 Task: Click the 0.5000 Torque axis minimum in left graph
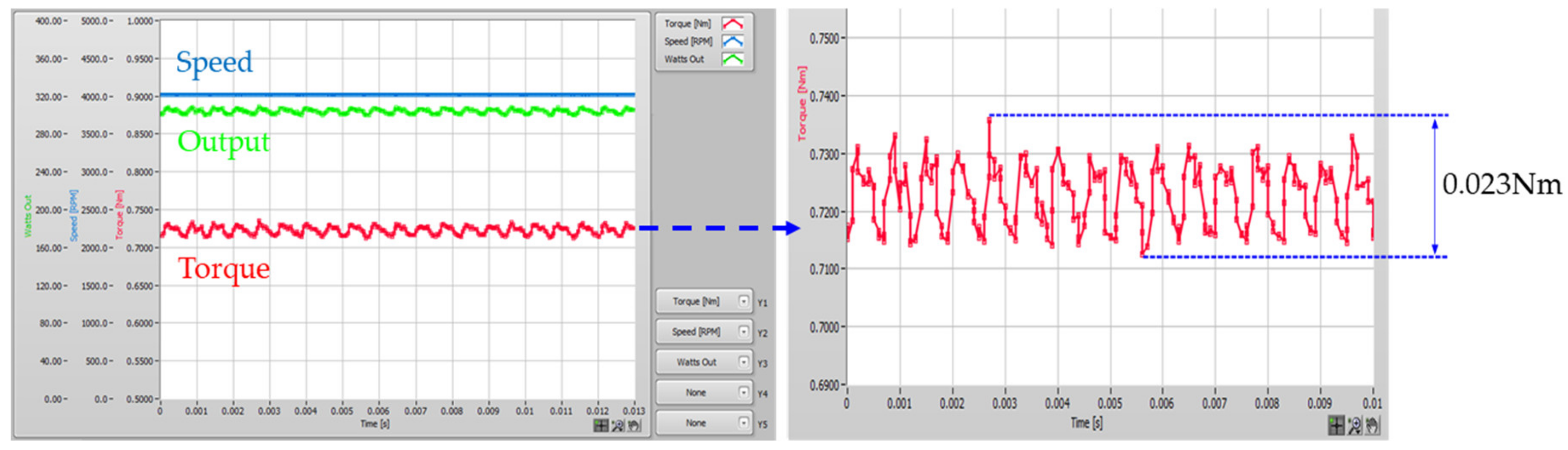(139, 399)
